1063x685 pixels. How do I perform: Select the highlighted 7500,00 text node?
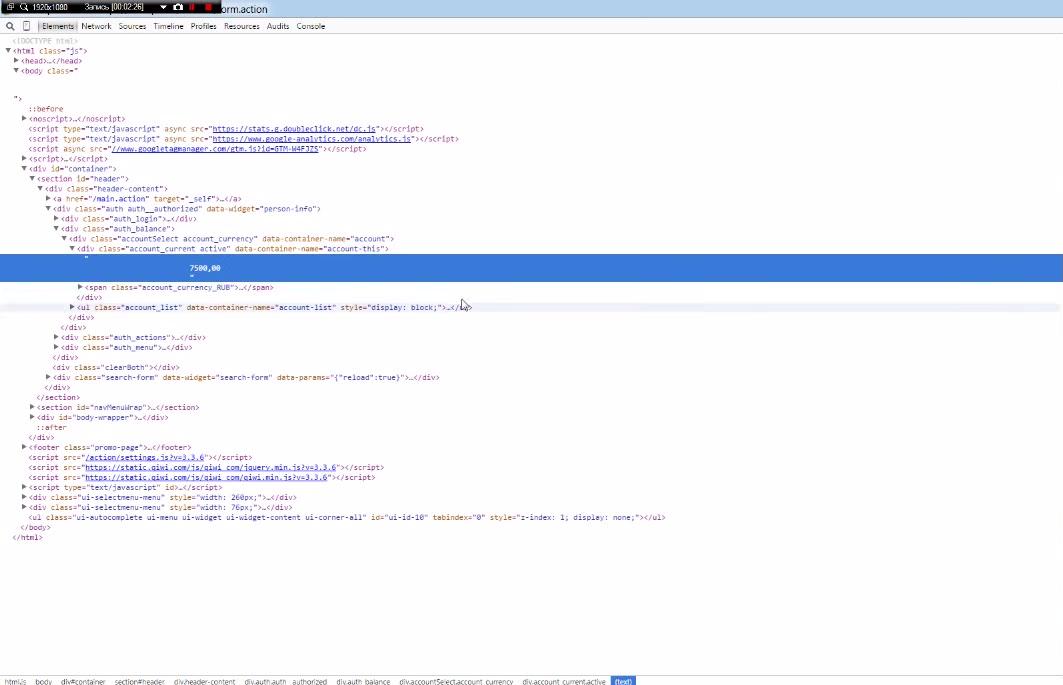(x=532, y=268)
